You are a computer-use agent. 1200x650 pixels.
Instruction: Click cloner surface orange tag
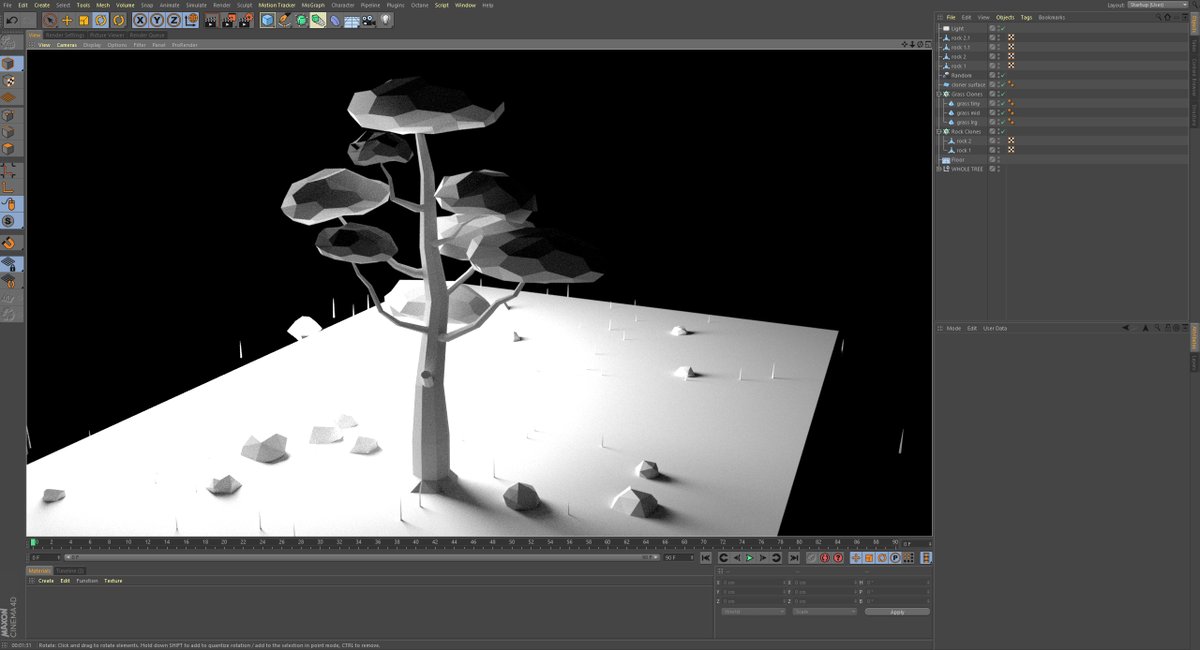pyautogui.click(x=1011, y=85)
